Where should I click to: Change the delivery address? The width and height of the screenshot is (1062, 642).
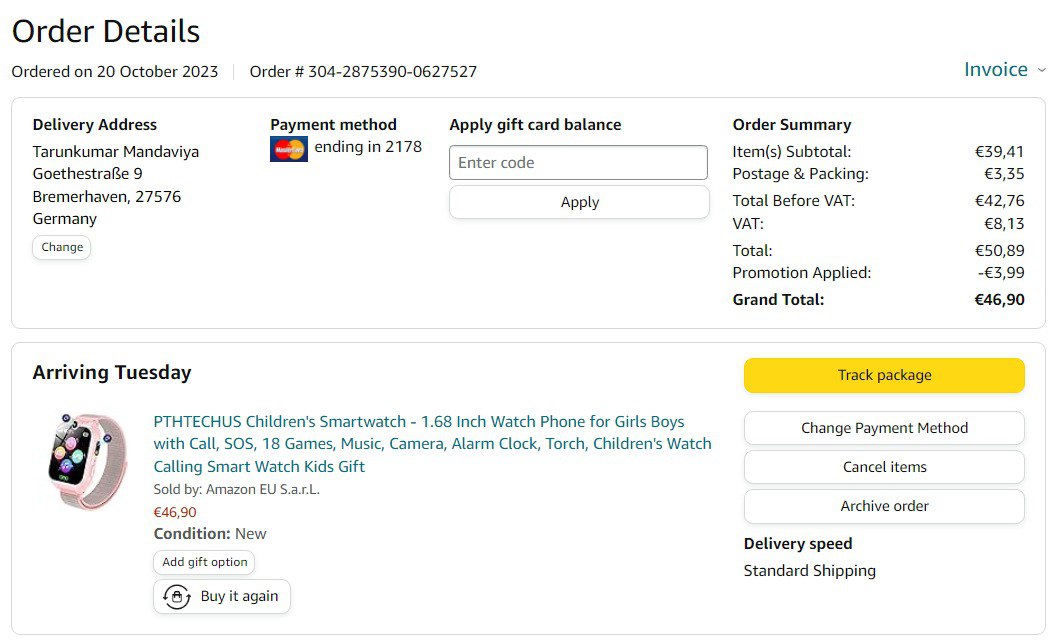click(62, 247)
